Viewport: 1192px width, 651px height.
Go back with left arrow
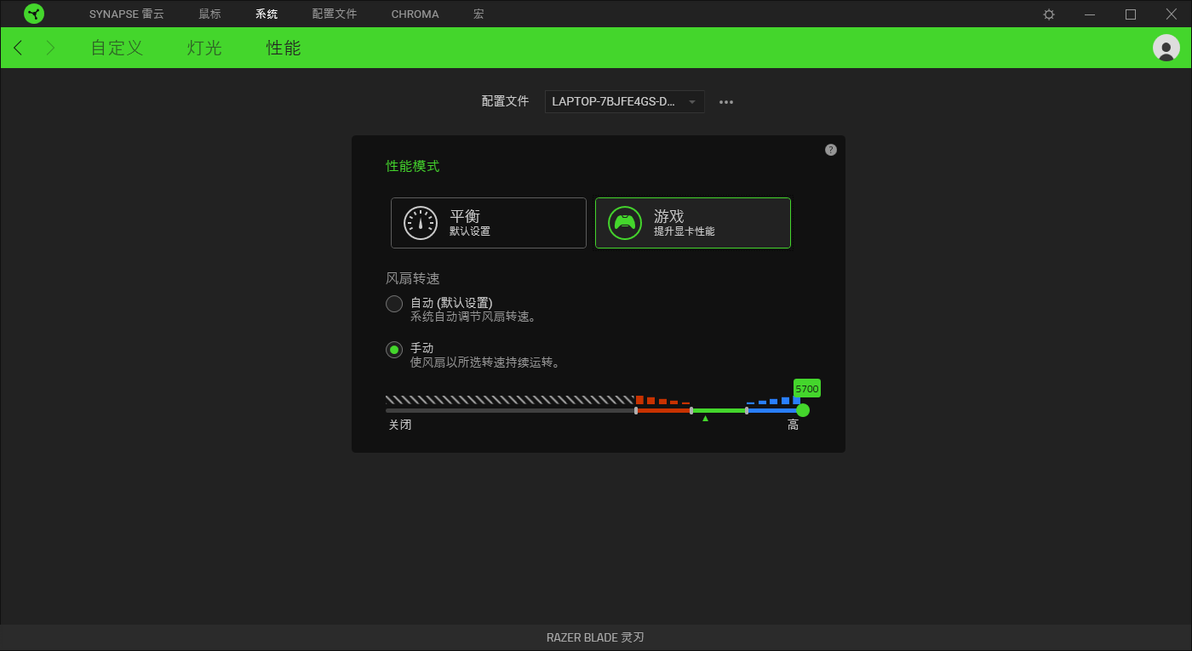[18, 48]
